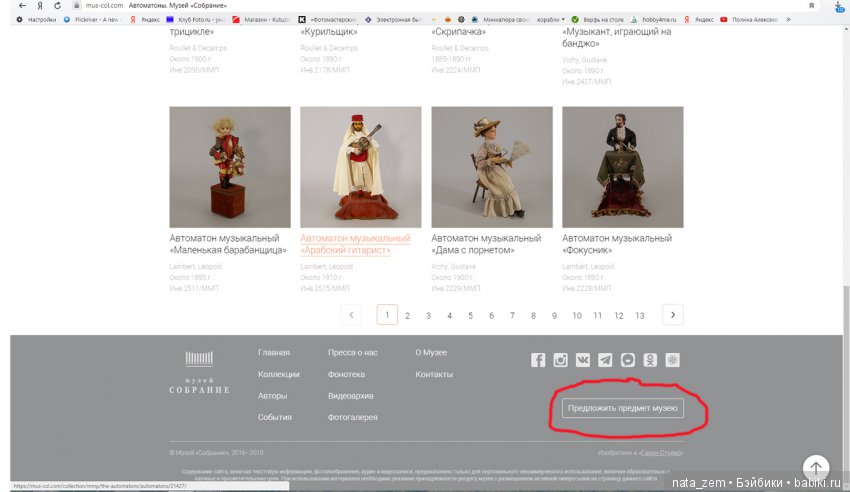Reload the page with browser refresh icon
The image size is (850, 492).
(x=58, y=5)
